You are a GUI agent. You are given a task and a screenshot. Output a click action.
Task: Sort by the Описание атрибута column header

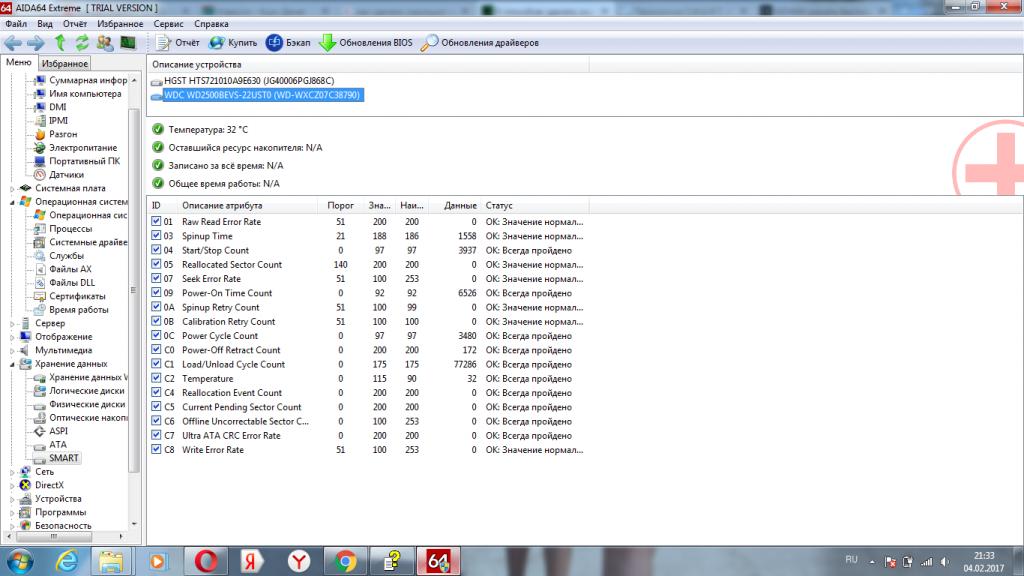click(x=248, y=206)
